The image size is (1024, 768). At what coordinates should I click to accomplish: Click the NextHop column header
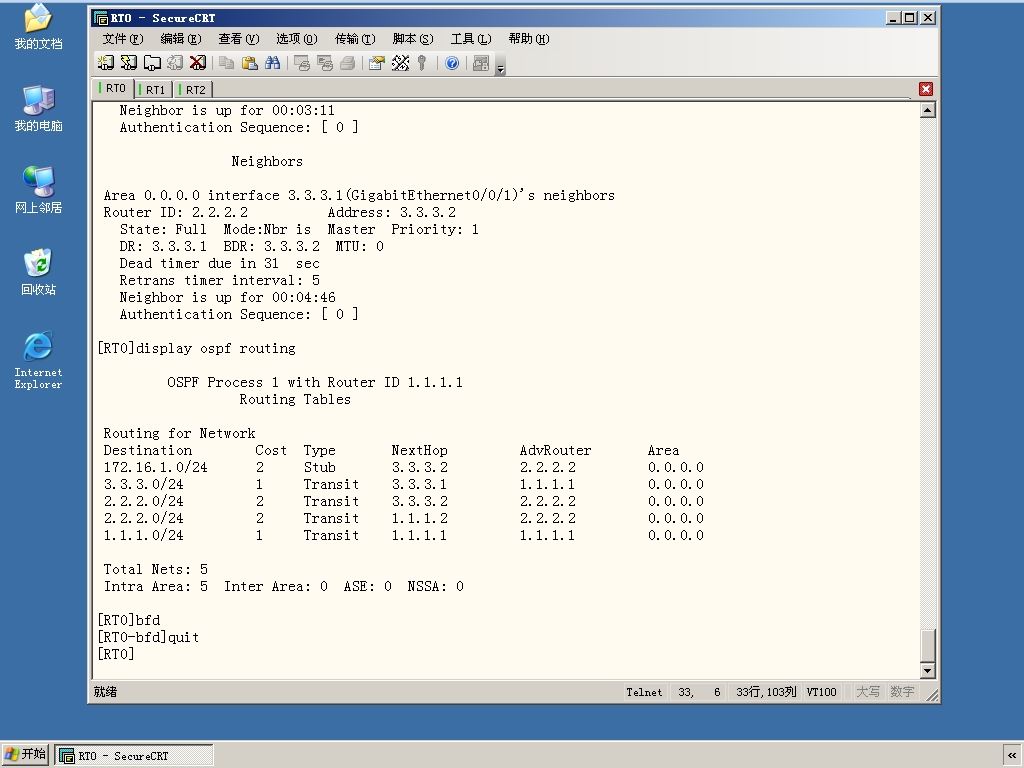419,450
